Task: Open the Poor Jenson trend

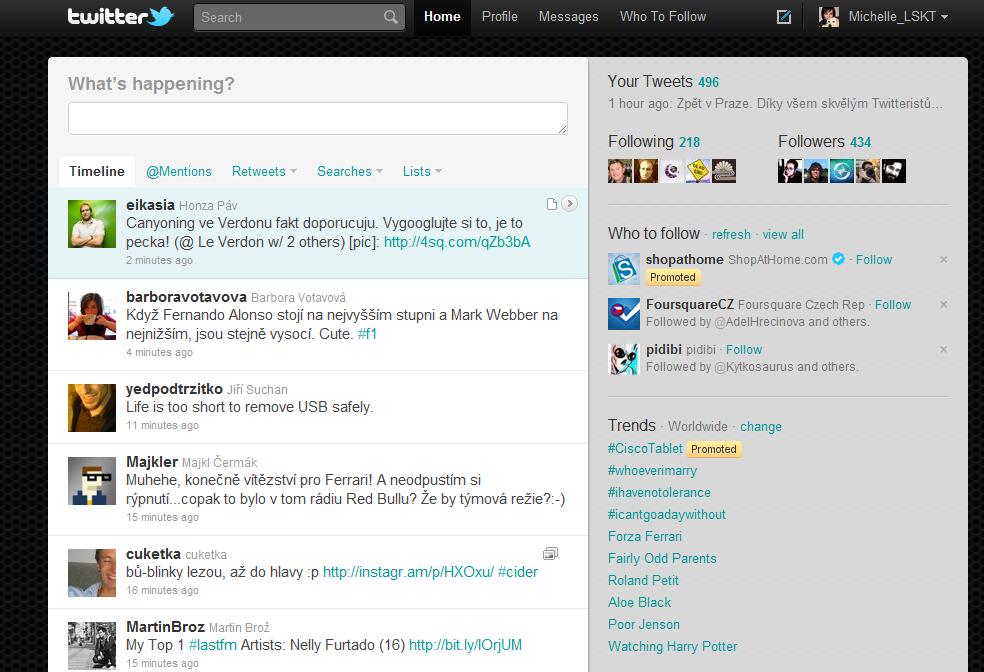Action: point(644,624)
